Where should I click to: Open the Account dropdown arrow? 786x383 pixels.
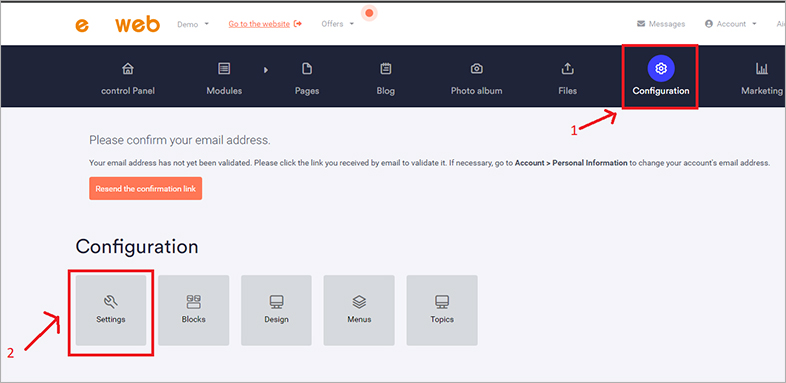pos(754,24)
